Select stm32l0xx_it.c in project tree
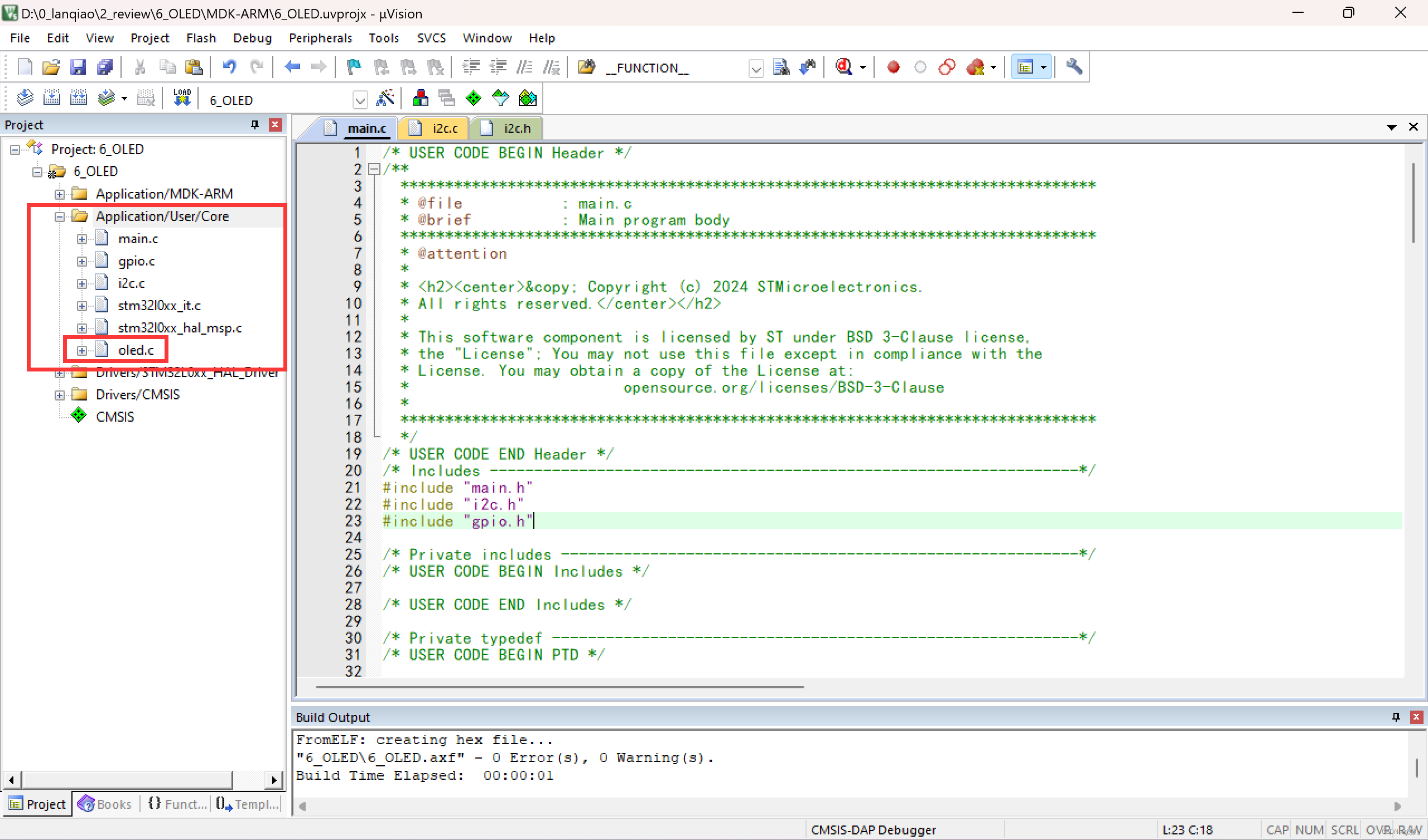 pos(159,306)
